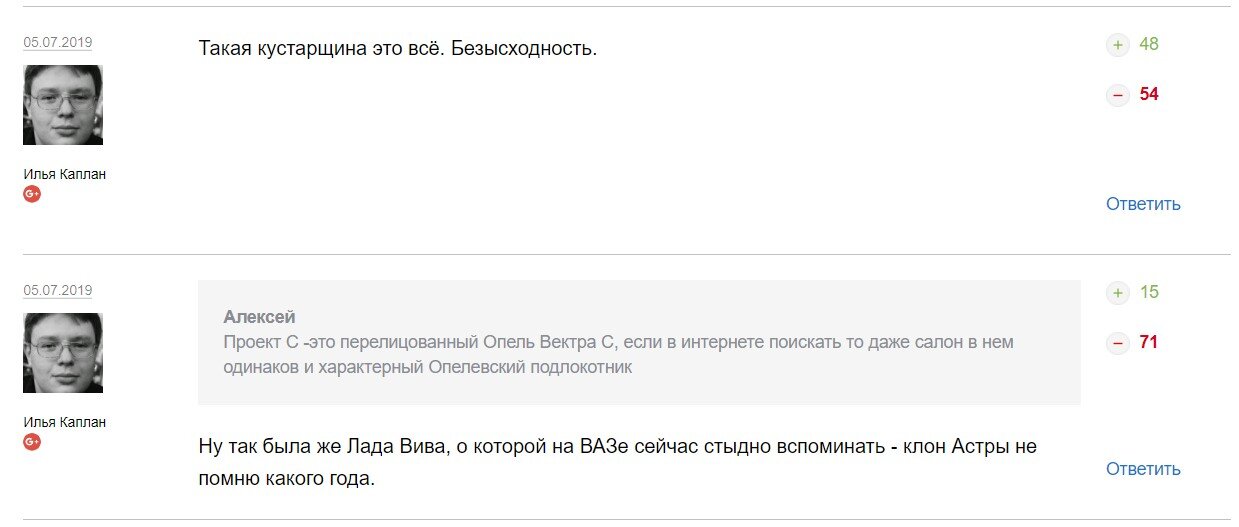
Task: Select the red 71 downvote count
Action: (x=1149, y=342)
